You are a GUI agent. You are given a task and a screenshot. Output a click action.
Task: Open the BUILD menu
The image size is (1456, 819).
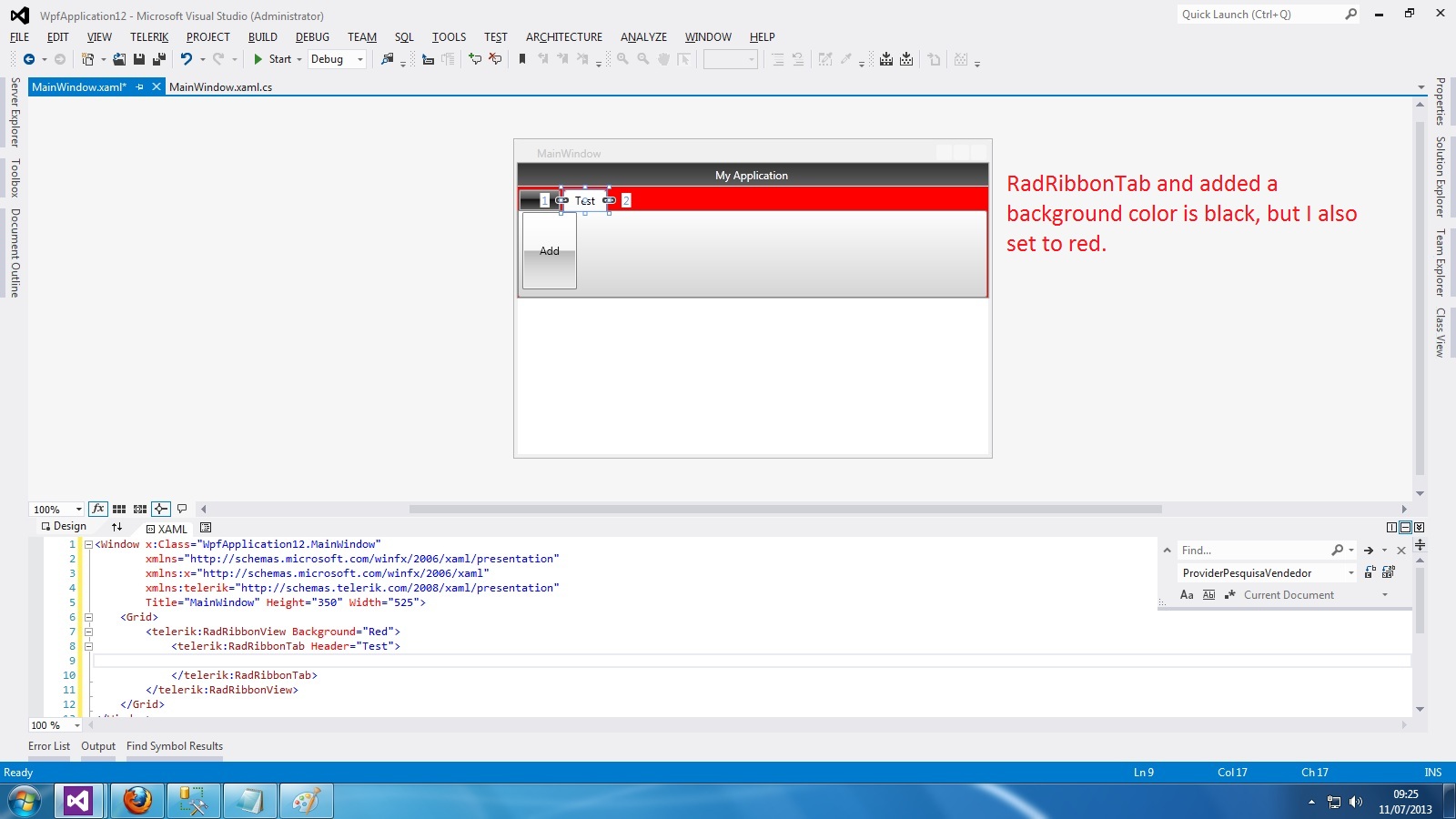point(263,37)
